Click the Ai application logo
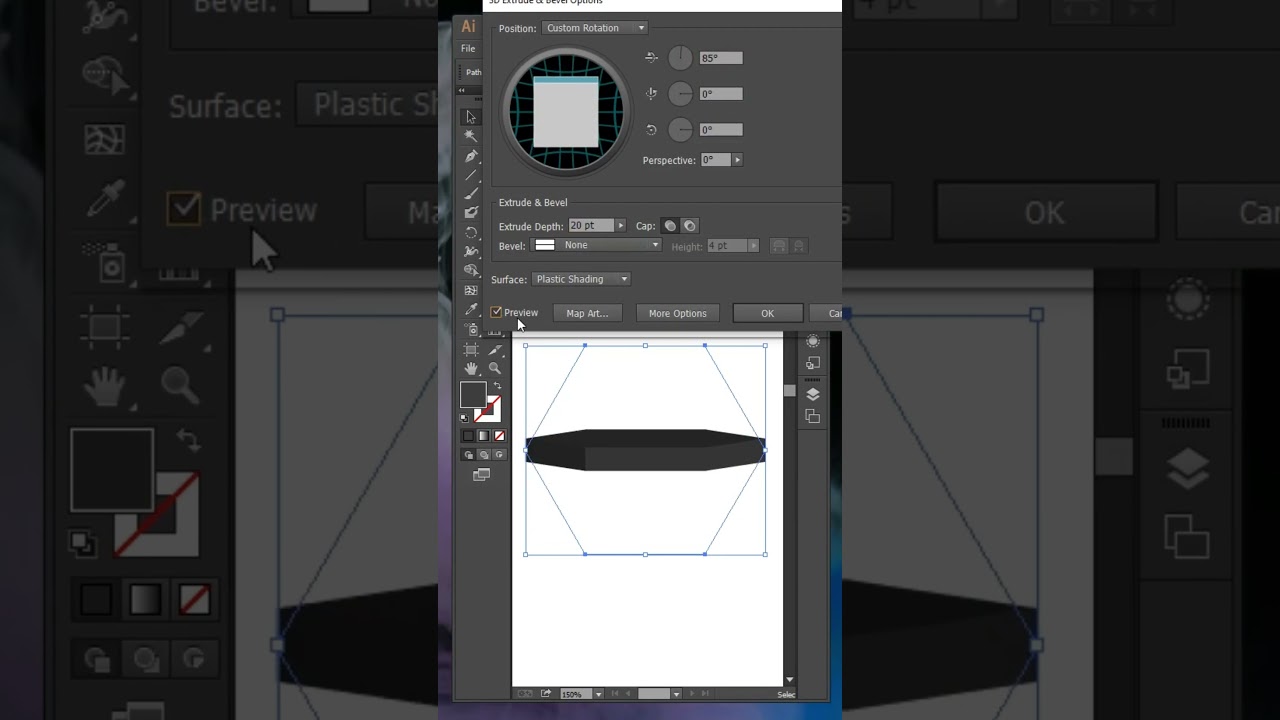1280x720 pixels. click(468, 27)
